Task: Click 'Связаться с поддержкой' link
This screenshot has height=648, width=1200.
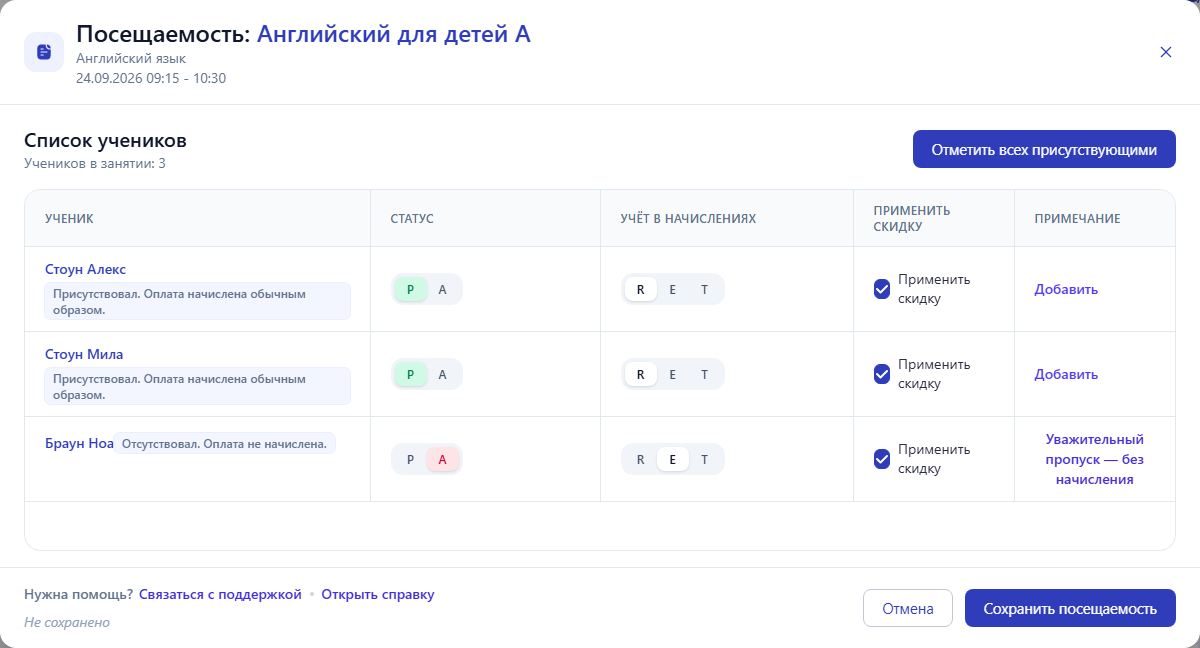Action: pos(220,594)
